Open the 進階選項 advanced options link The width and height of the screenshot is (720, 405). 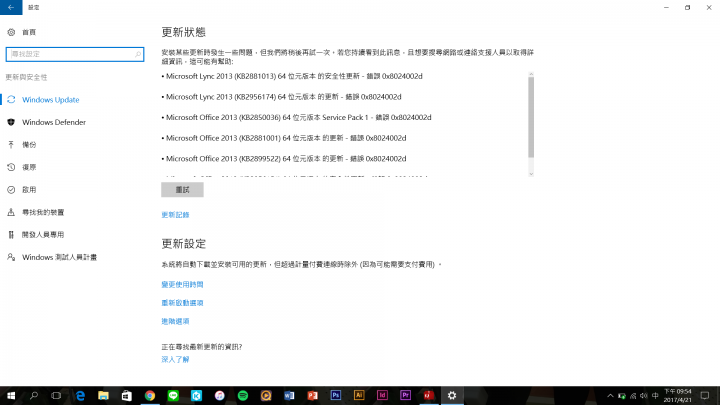pyautogui.click(x=175, y=321)
